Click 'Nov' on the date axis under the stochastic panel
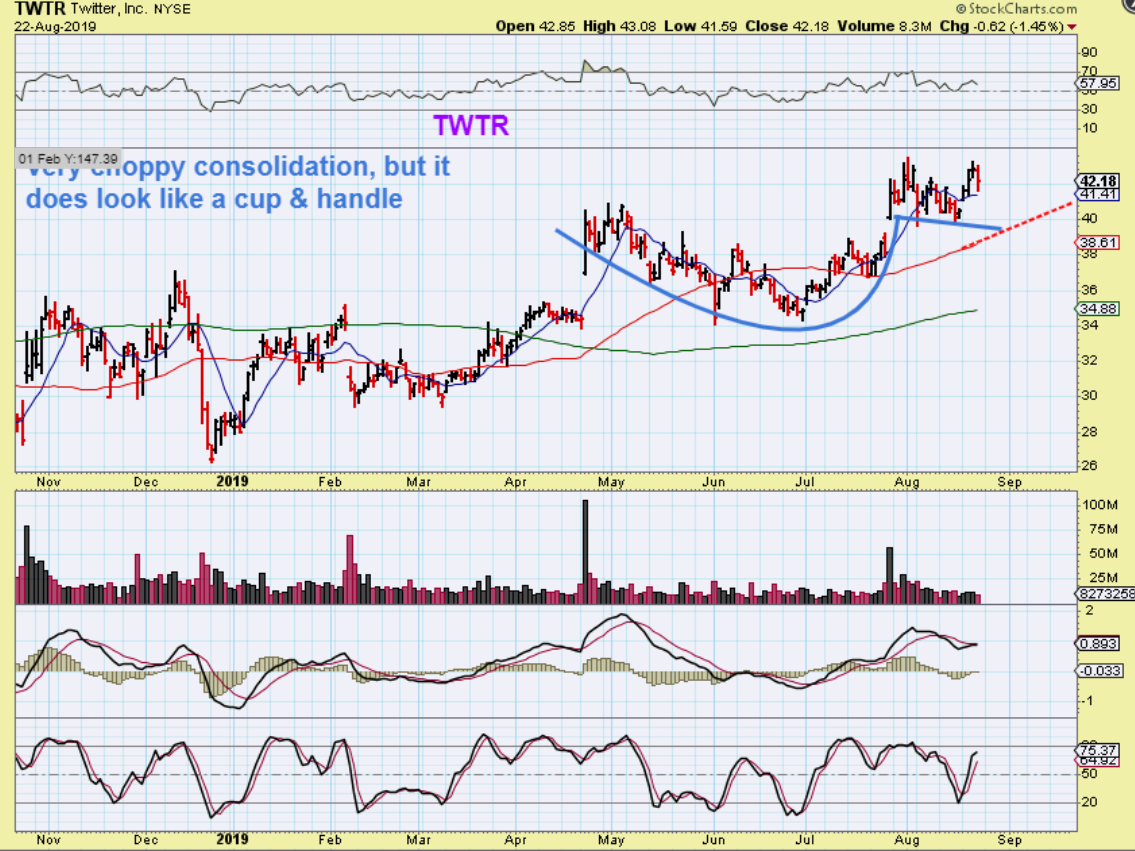The width and height of the screenshot is (1135, 851). pos(48,839)
